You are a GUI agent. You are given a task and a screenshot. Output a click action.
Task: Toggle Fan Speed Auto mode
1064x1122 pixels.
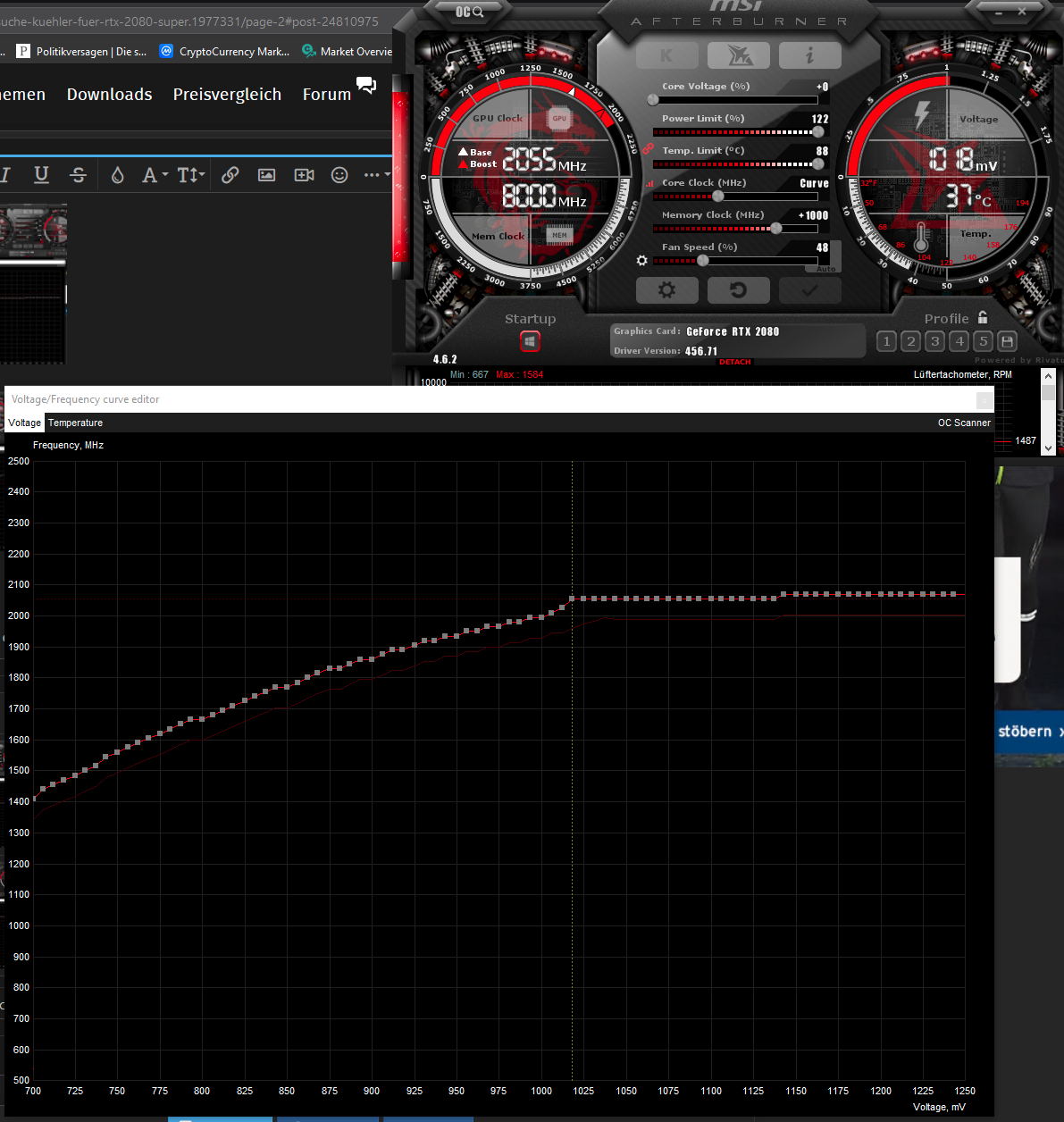pos(825,268)
